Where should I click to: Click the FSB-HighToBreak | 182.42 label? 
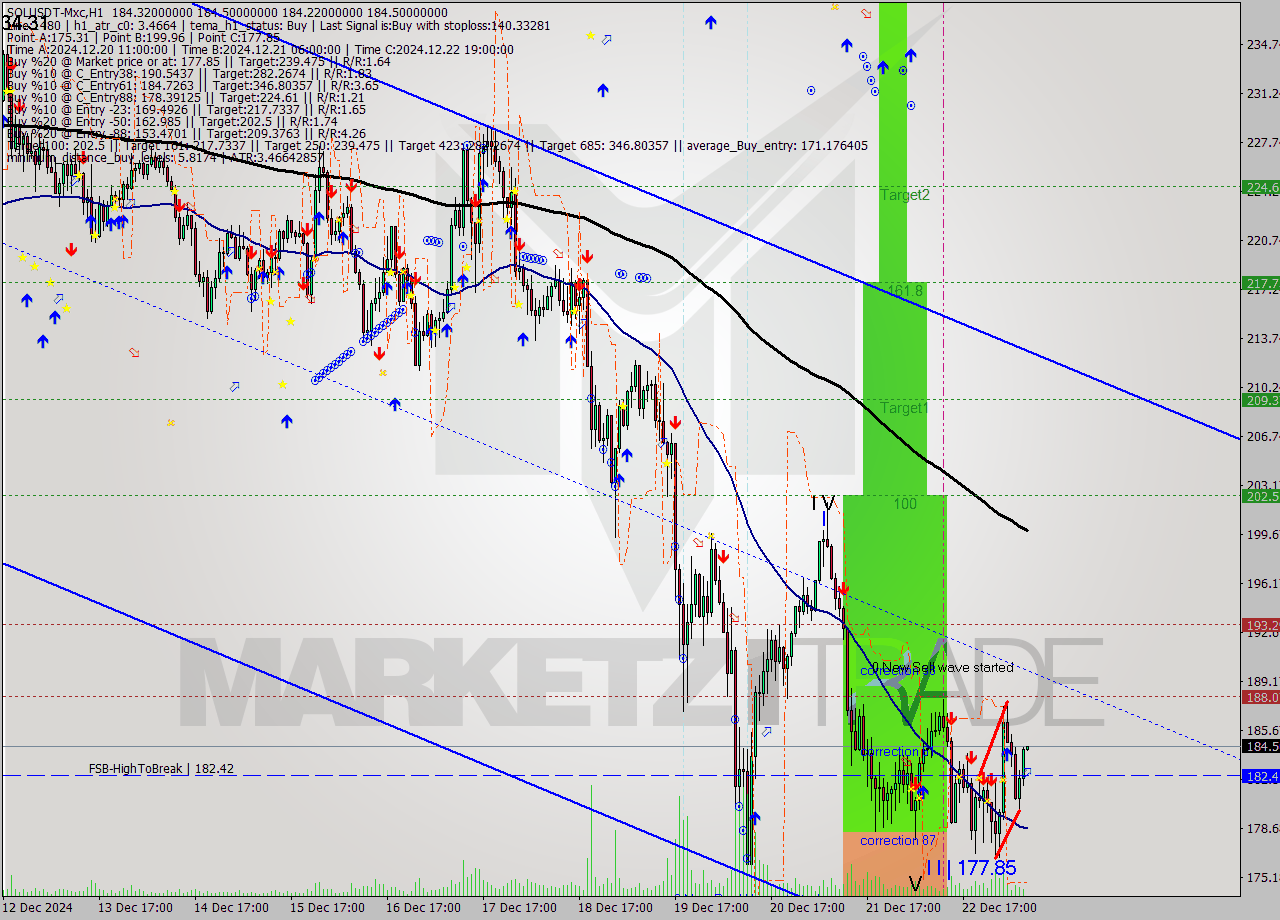(161, 769)
